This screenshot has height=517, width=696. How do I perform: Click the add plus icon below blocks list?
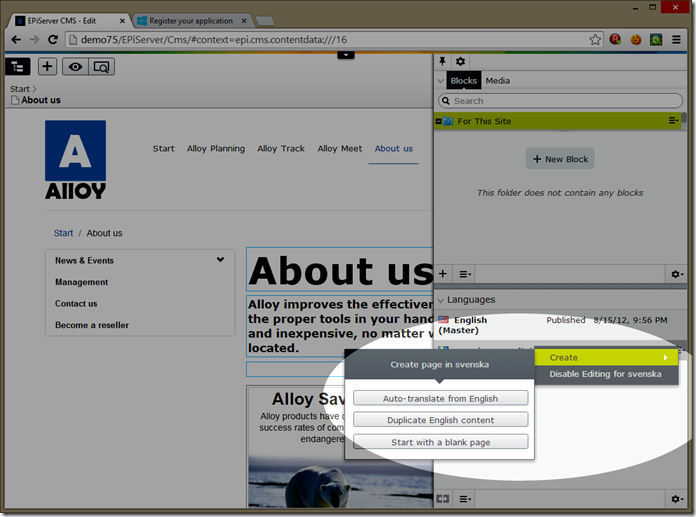tap(443, 273)
